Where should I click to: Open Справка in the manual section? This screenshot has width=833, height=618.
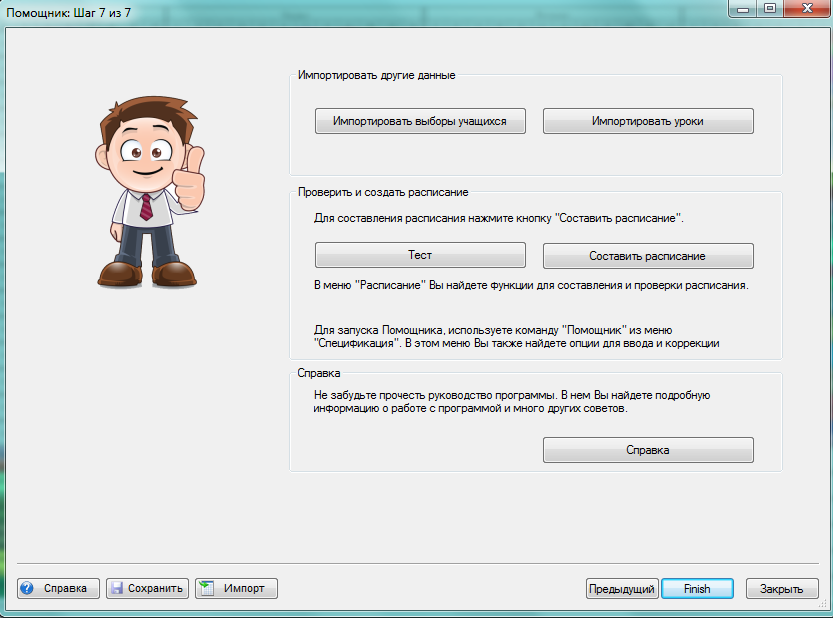[647, 450]
